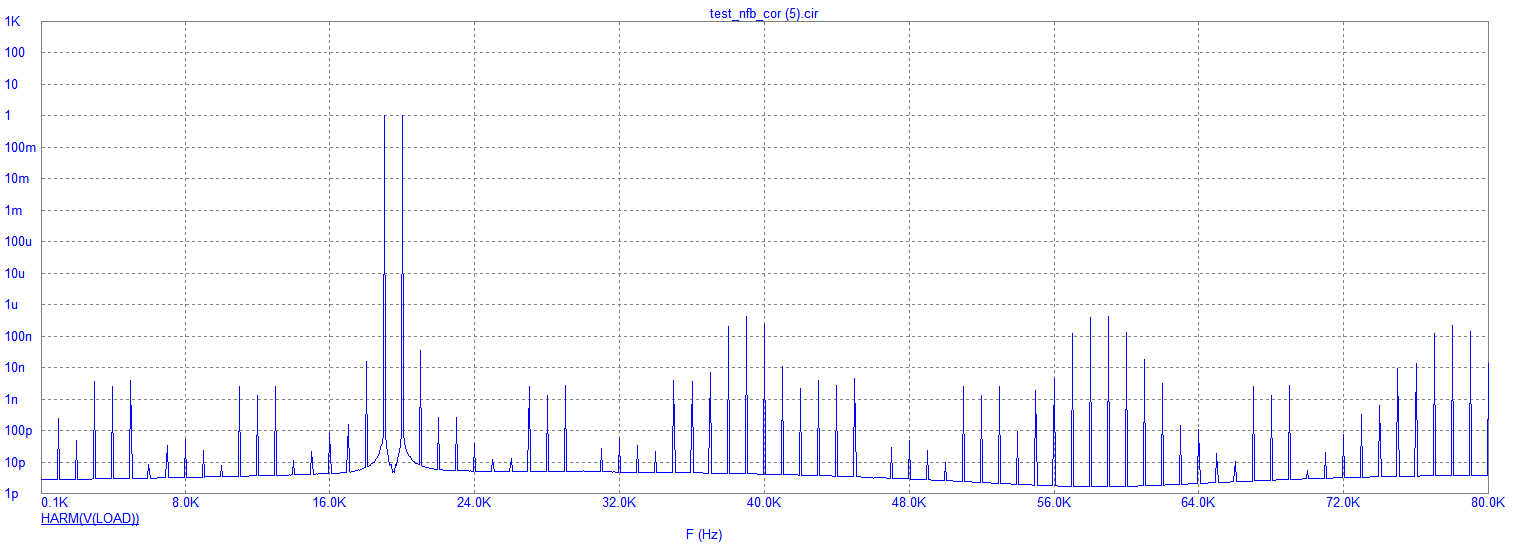Click the 100 y-axis label
The image size is (1523, 555).
click(13, 53)
